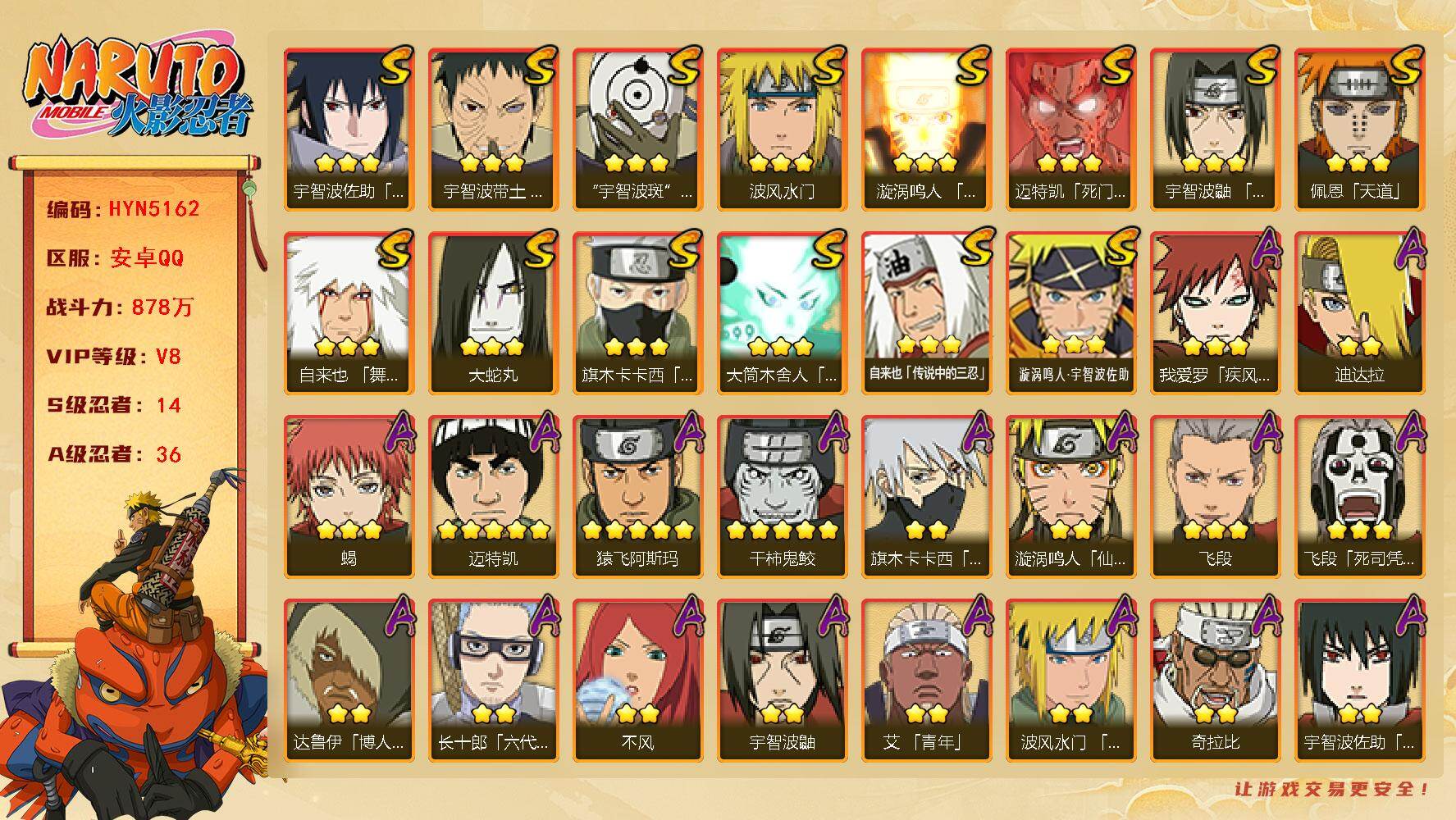Click the 飞段 ninja card
This screenshot has width=1456, height=820.
point(1215,497)
